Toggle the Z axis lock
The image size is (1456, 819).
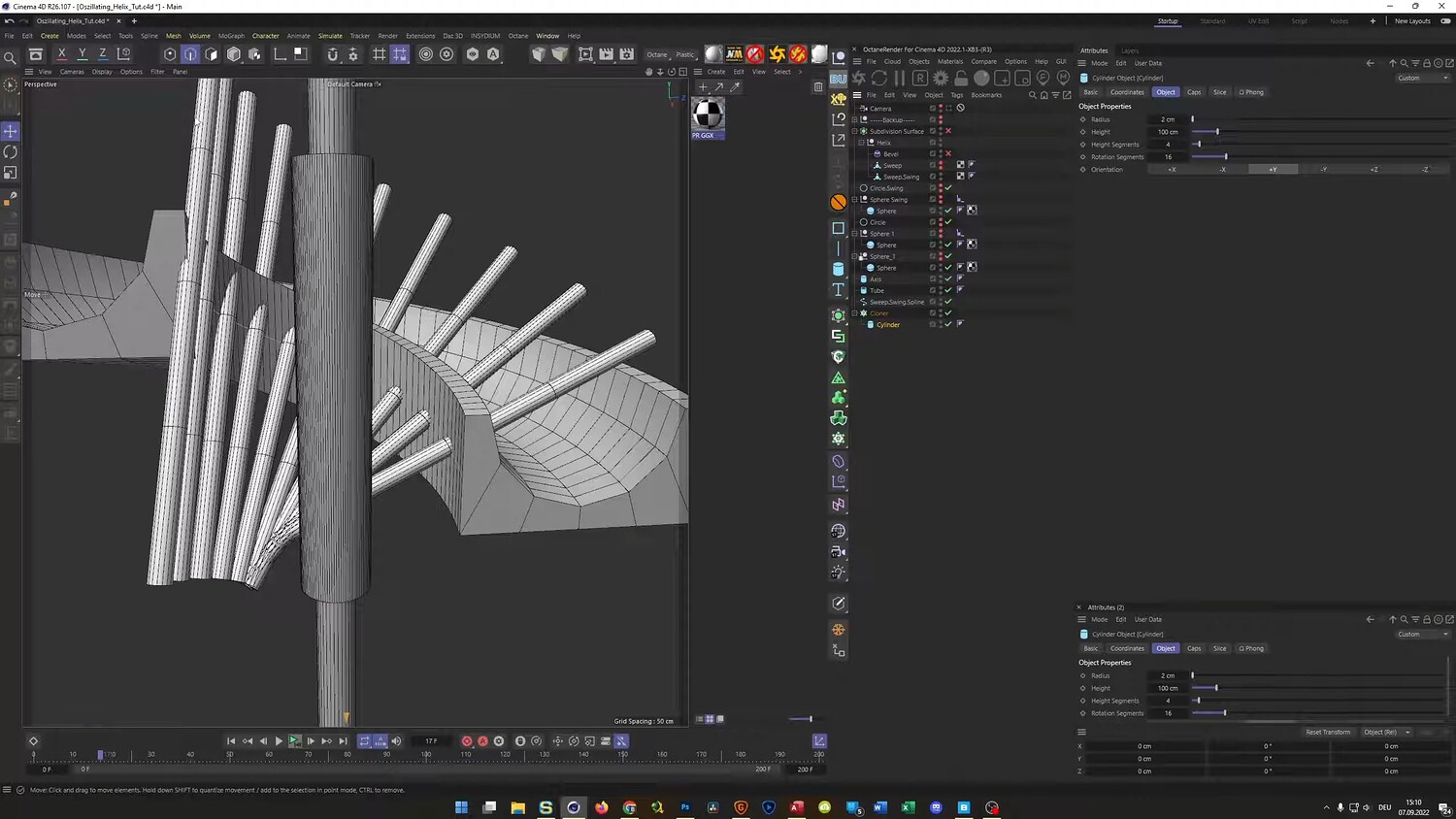[x=103, y=54]
